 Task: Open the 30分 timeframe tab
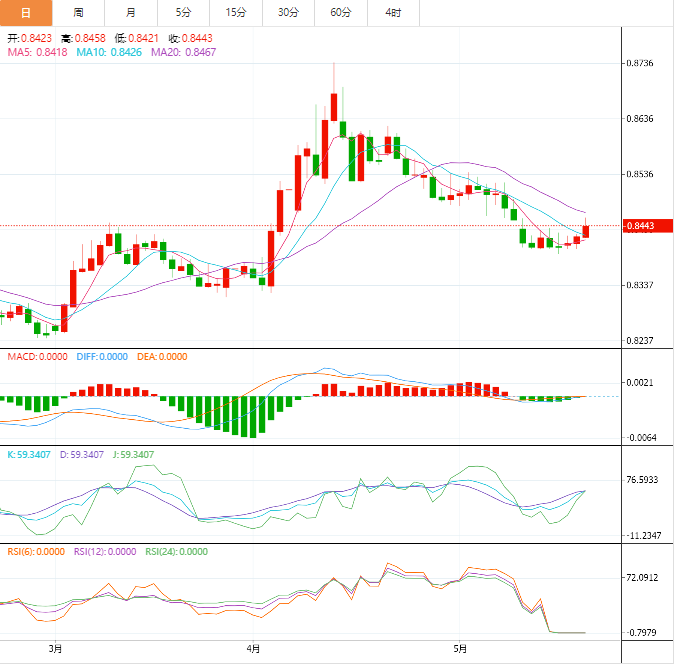[288, 13]
